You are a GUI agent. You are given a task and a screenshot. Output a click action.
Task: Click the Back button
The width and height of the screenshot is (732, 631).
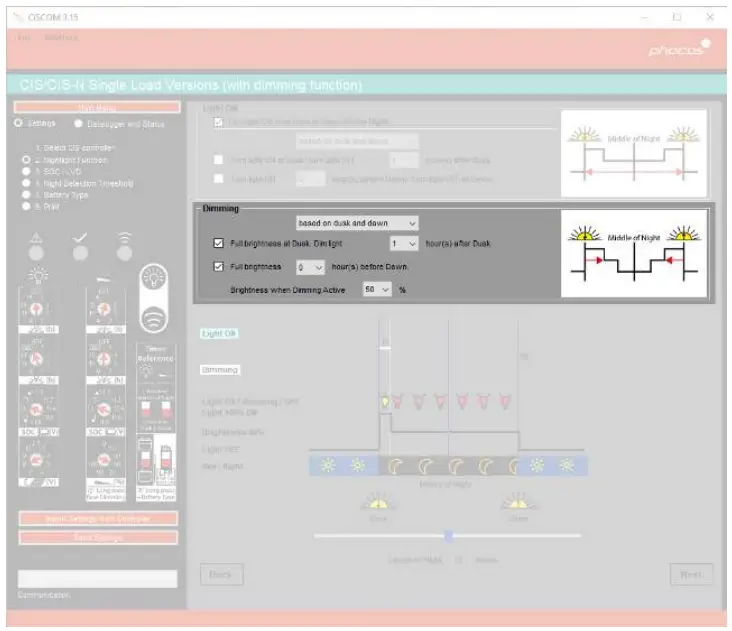222,574
